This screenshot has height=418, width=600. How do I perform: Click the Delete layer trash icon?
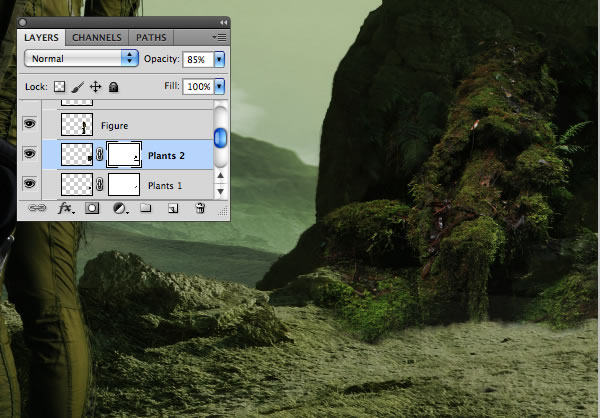pos(200,208)
